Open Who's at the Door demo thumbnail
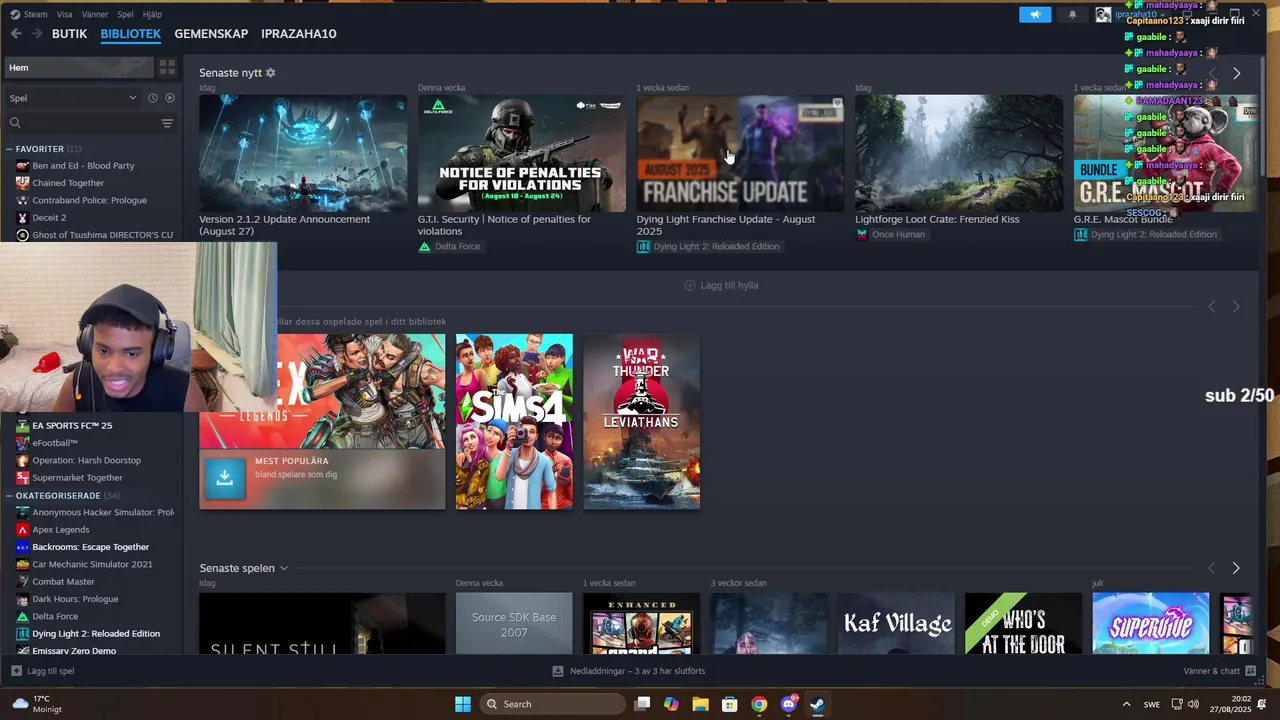The width and height of the screenshot is (1280, 720). click(x=1023, y=624)
